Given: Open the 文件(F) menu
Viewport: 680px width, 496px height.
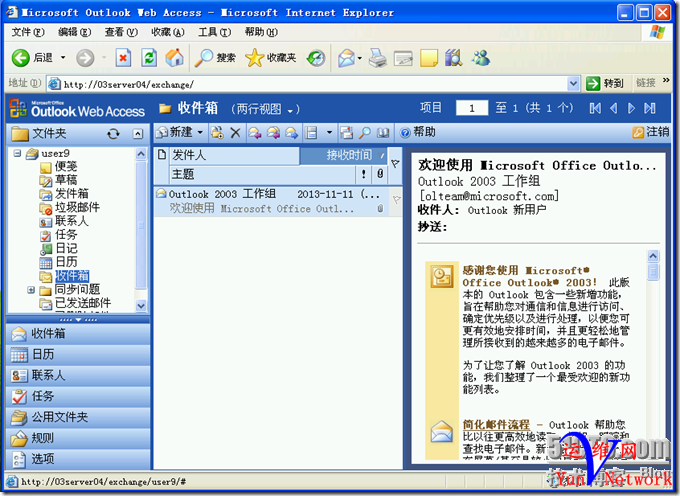Looking at the screenshot, I should 28,32.
